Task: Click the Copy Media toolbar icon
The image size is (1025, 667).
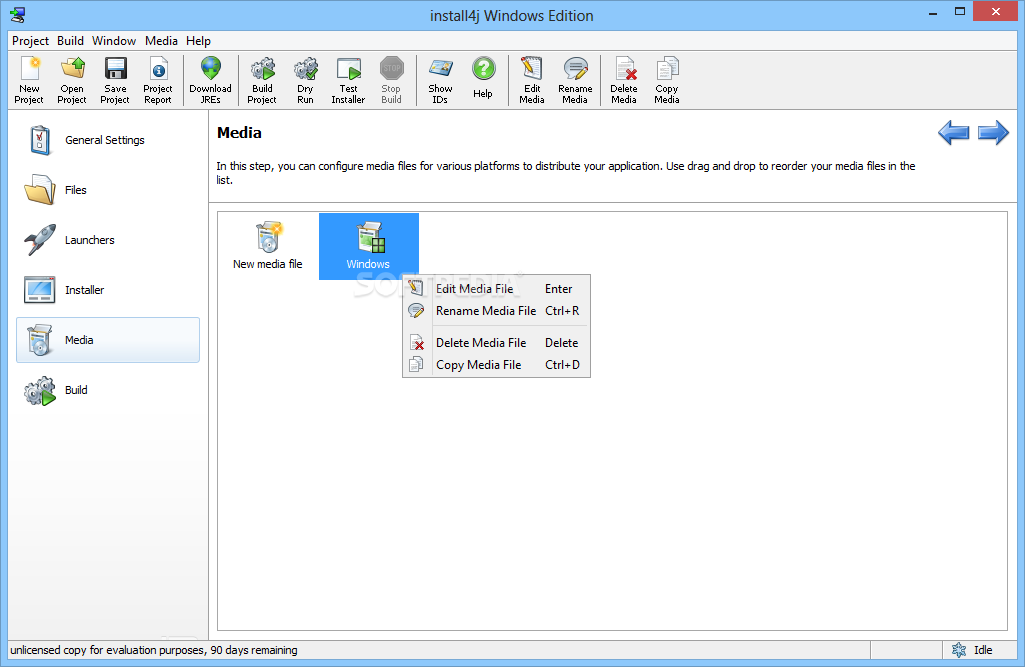Action: (x=667, y=69)
